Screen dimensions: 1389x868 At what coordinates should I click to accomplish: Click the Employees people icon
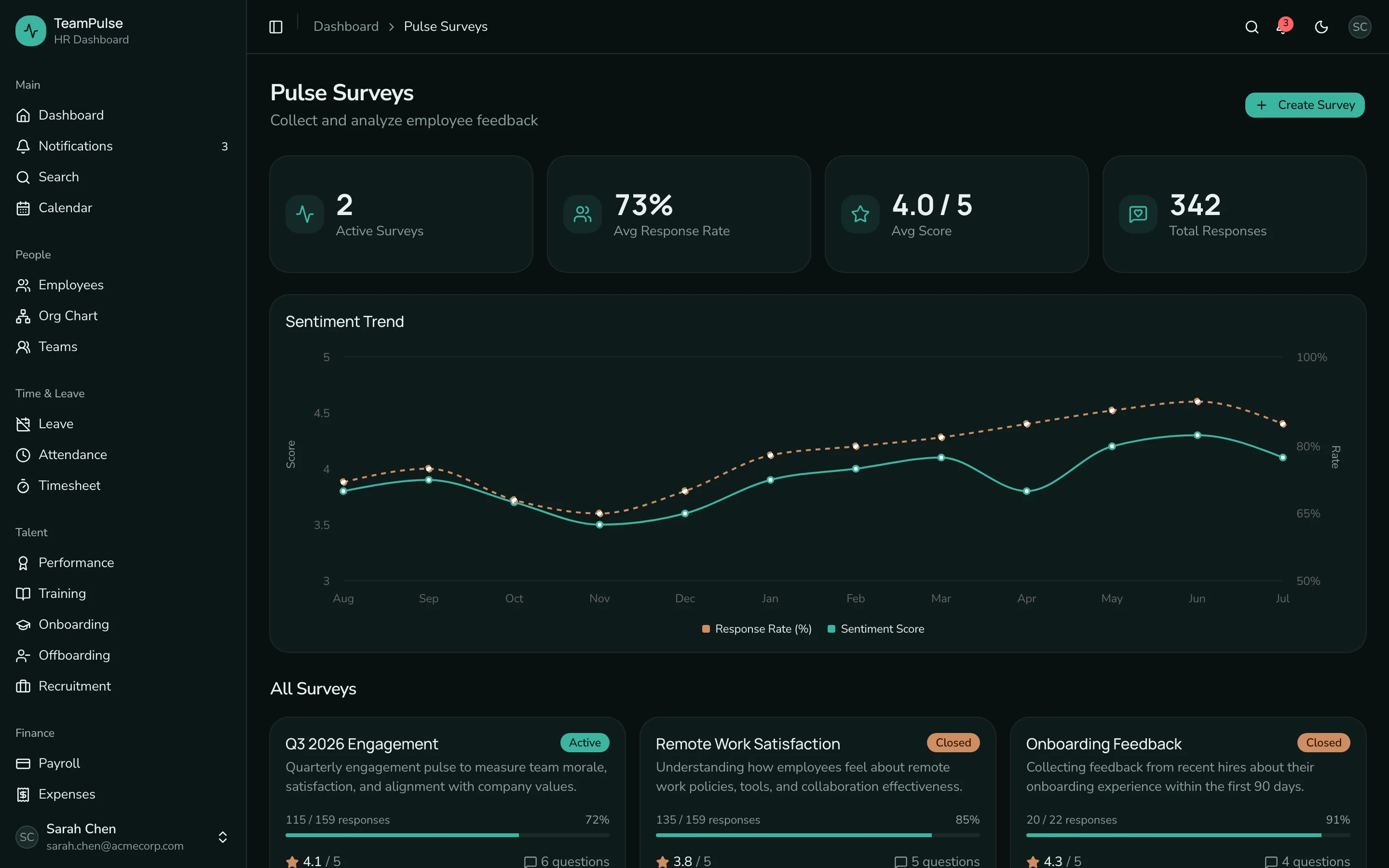click(23, 285)
